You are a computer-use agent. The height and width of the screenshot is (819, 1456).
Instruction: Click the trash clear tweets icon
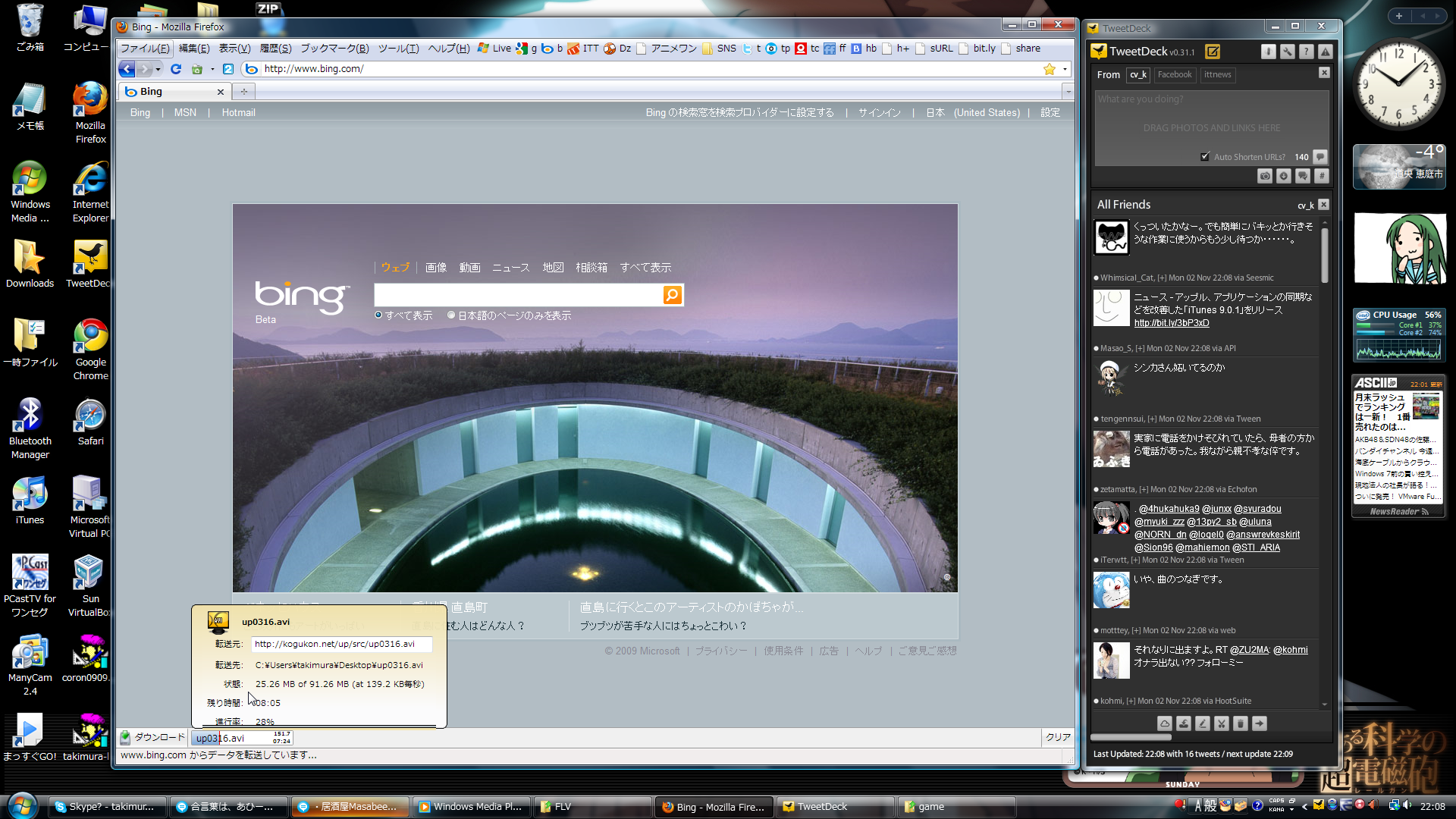1241,723
